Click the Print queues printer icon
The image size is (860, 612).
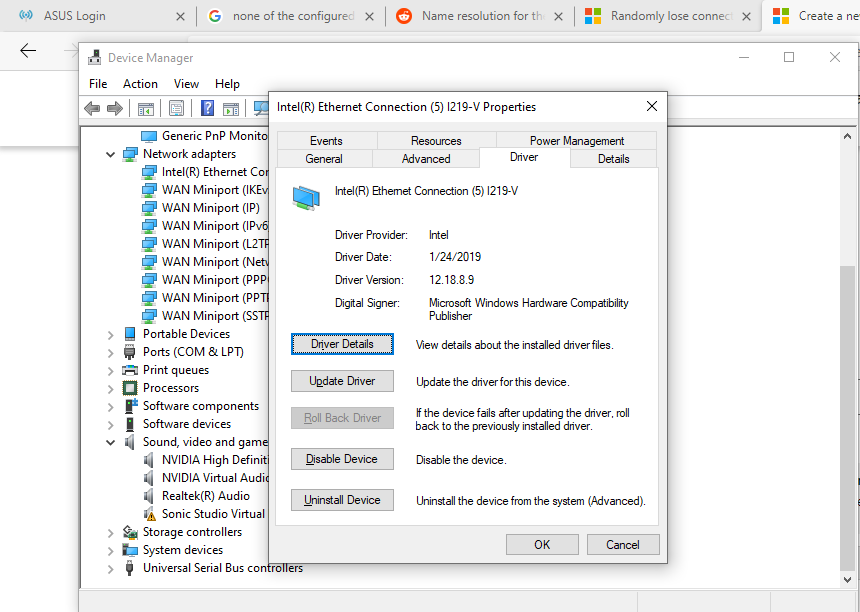click(x=130, y=370)
